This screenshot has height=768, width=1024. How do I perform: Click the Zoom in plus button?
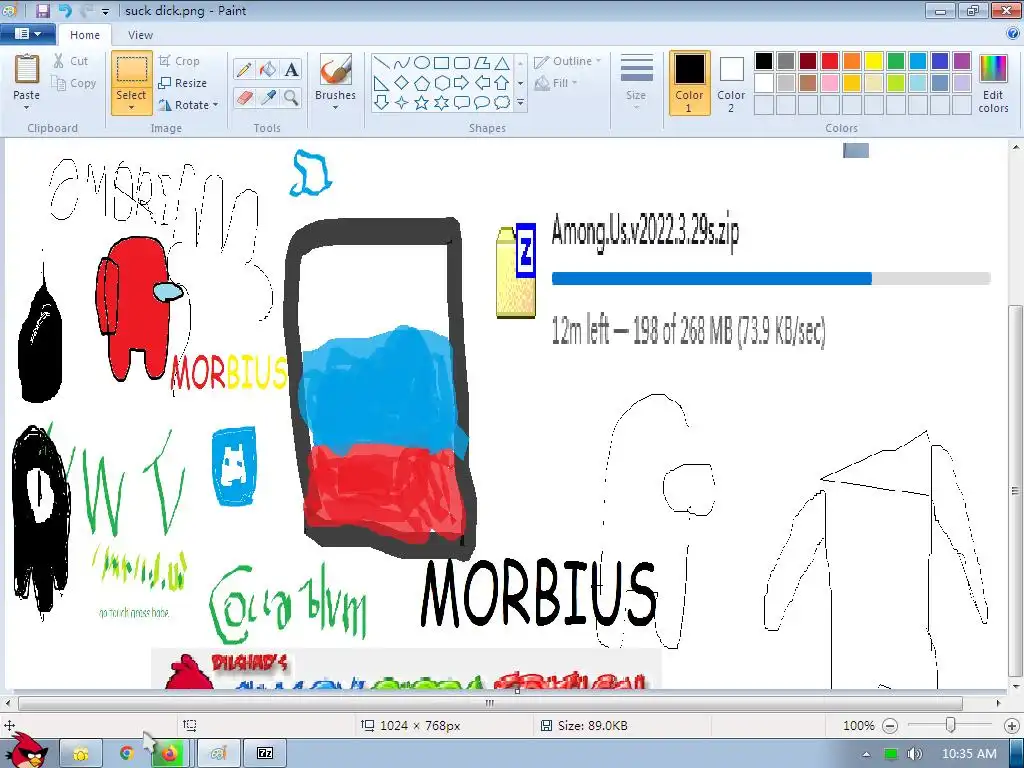[x=1012, y=726]
